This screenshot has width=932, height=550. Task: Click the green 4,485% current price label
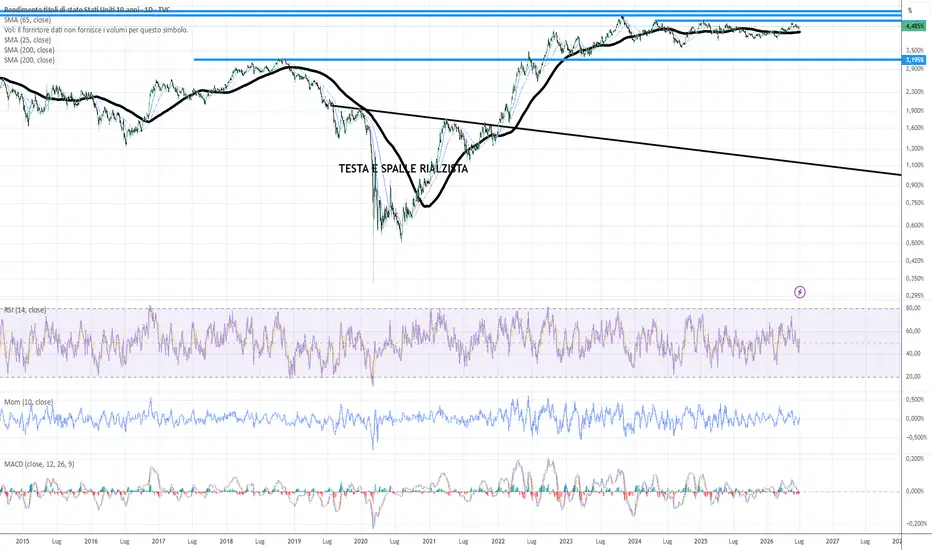915,26
